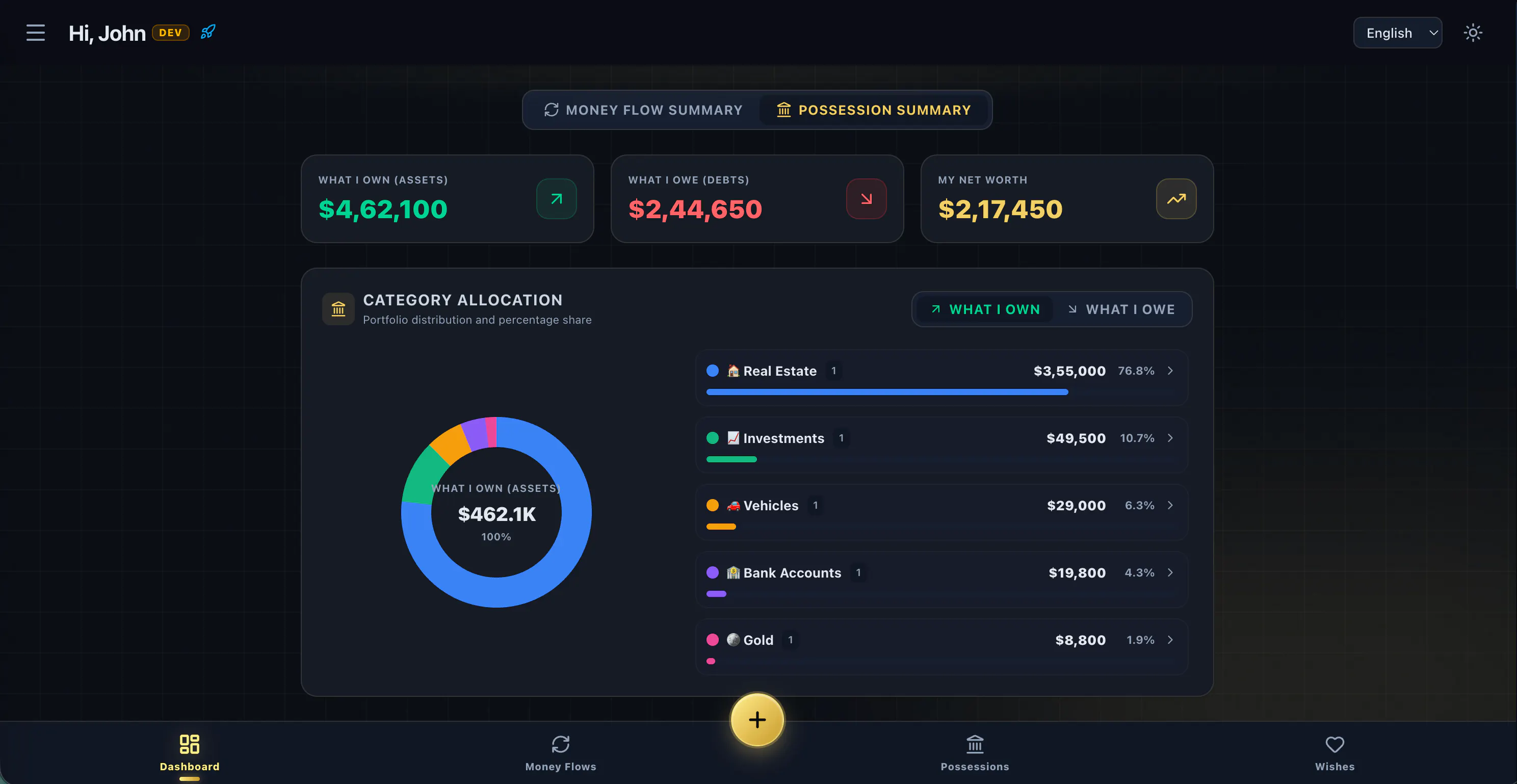Expand the Gold row chevron

1170,640
